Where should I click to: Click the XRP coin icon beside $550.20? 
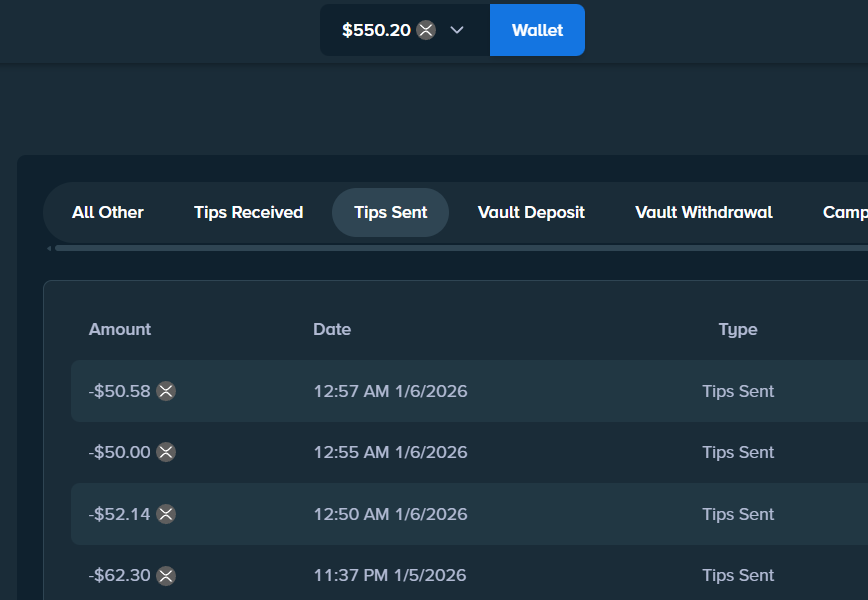426,30
